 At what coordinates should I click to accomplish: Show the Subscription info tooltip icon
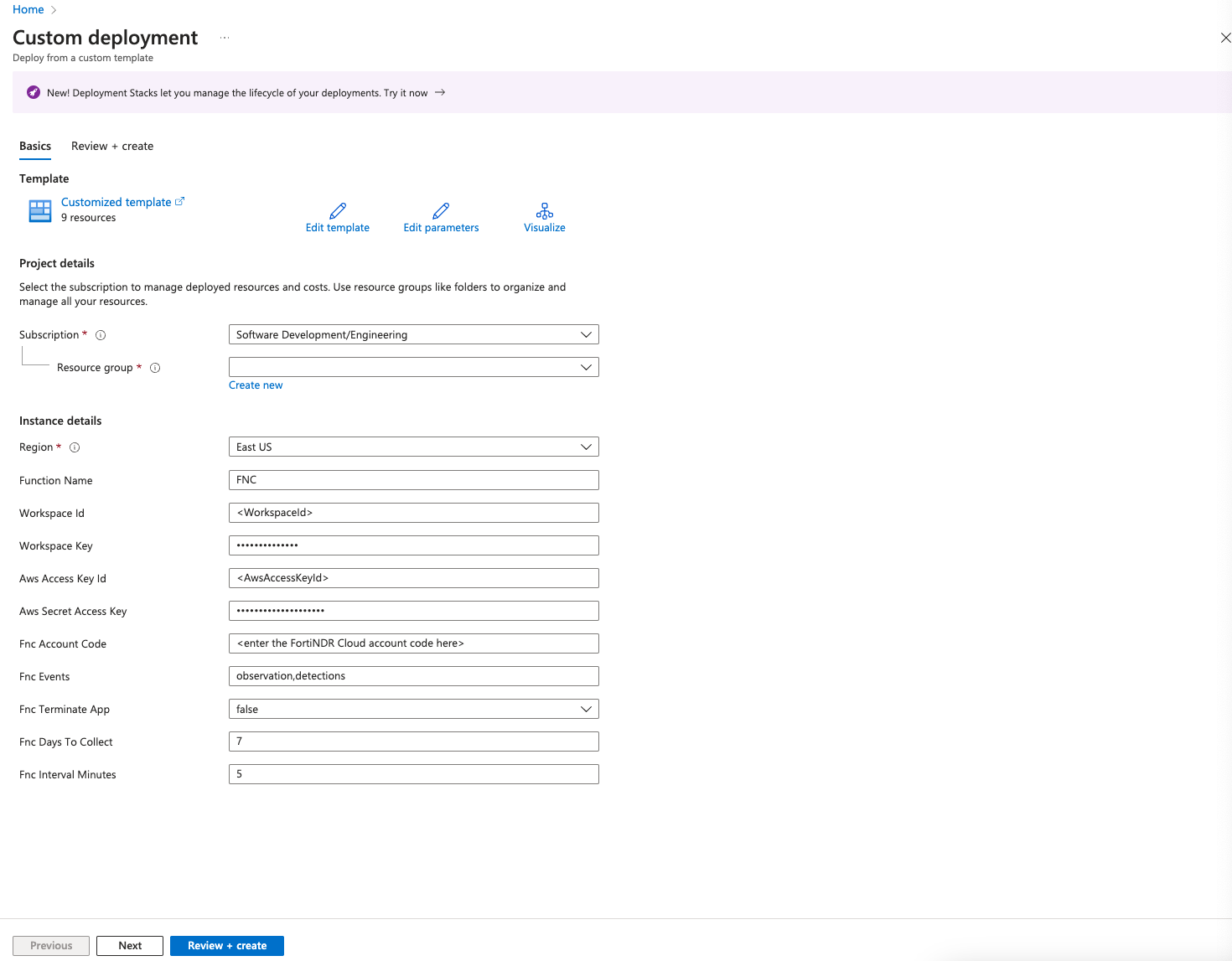click(x=100, y=334)
